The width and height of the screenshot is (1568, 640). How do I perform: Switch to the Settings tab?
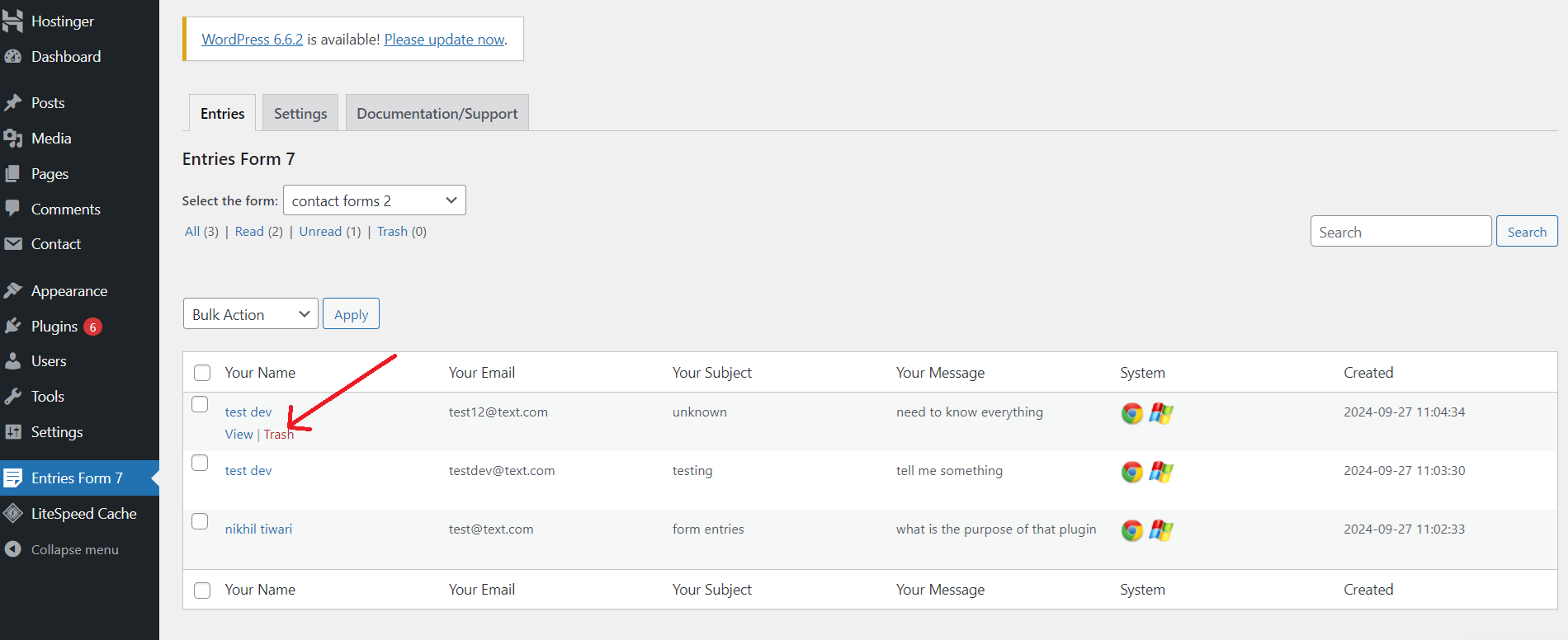(300, 114)
